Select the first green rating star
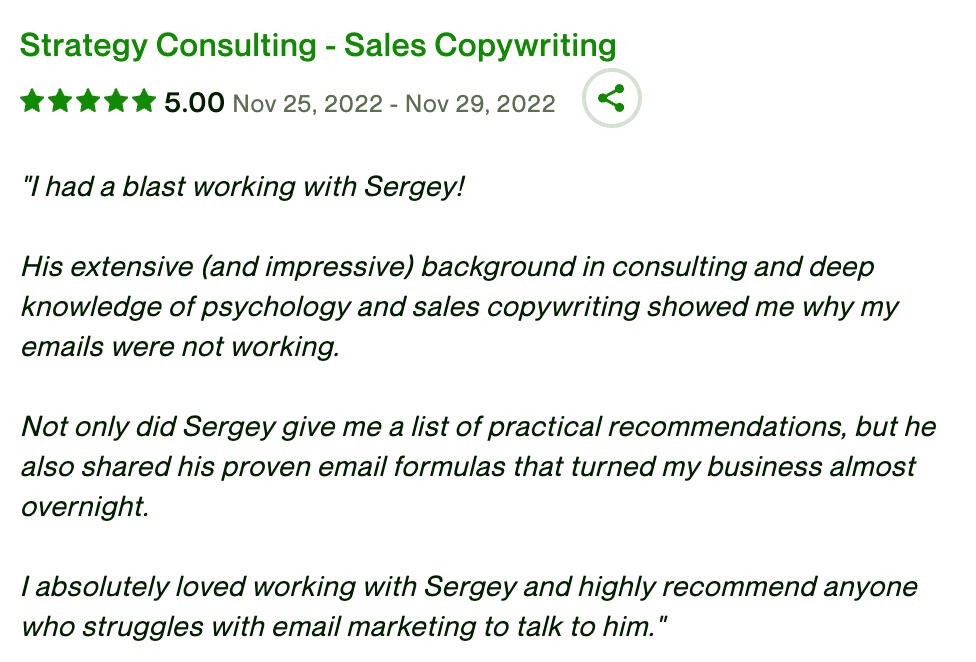 [31, 100]
